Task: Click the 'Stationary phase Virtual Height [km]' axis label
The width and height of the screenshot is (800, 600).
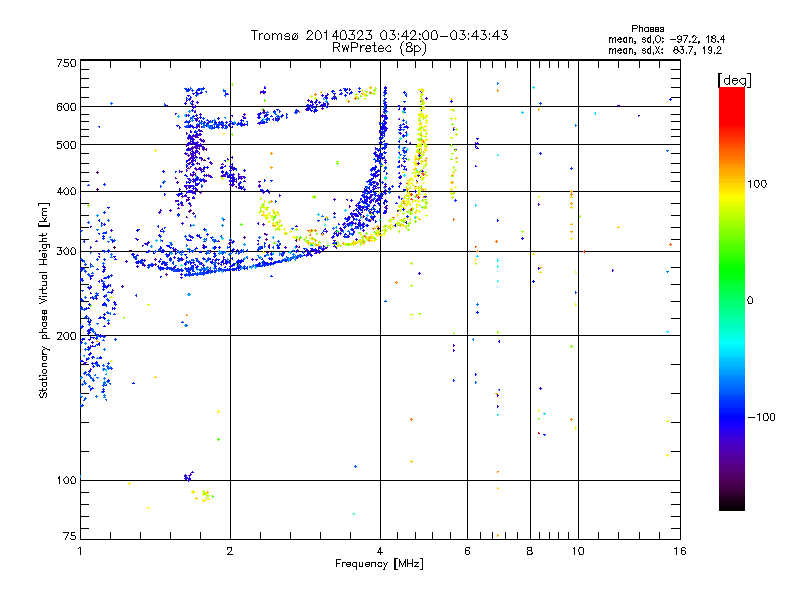Action: click(44, 300)
